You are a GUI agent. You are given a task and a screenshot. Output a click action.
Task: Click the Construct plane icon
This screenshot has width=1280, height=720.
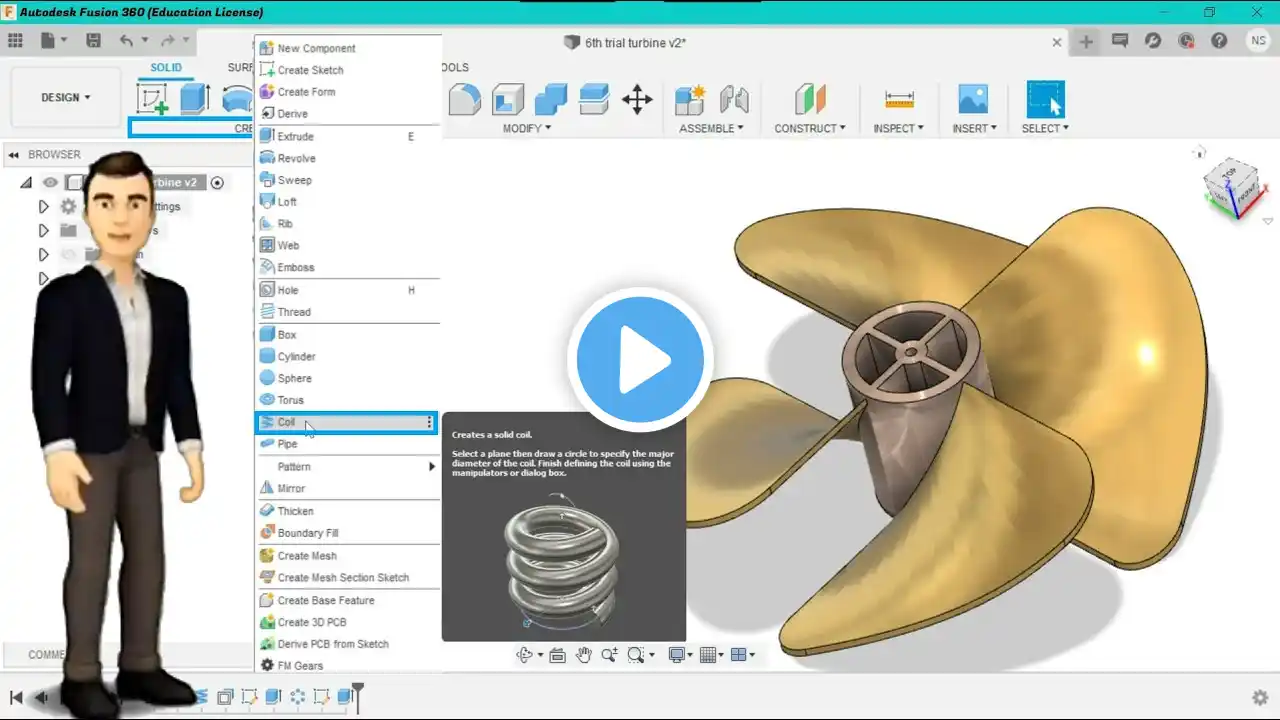[810, 99]
